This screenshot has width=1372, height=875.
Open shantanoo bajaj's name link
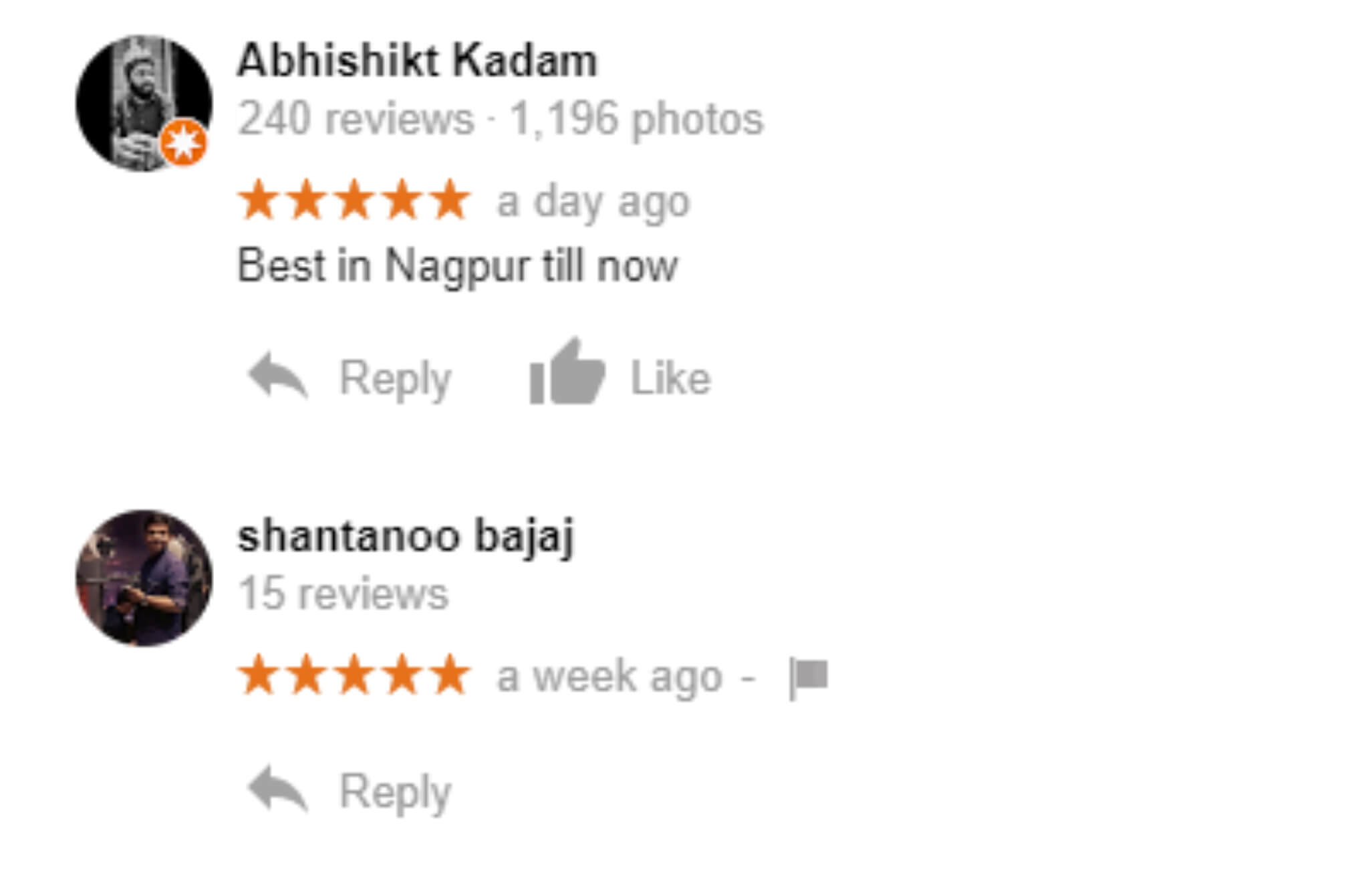click(406, 536)
